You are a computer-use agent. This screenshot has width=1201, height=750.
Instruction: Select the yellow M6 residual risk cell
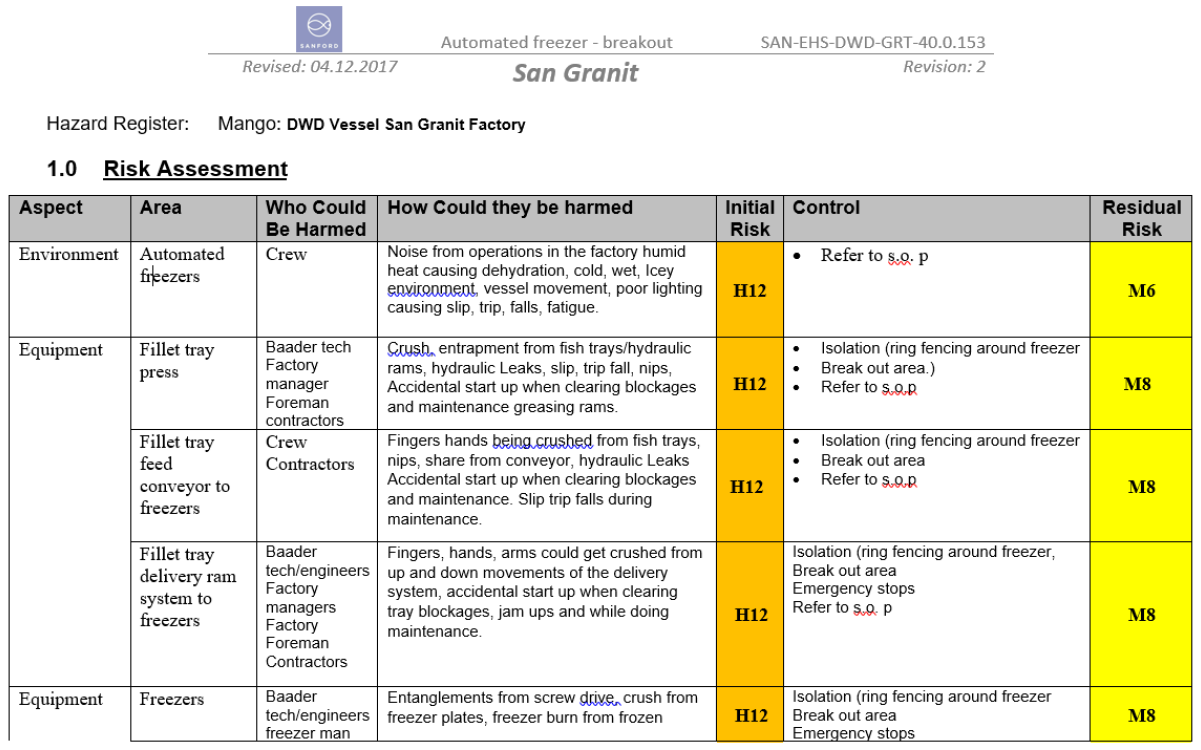tap(1141, 290)
